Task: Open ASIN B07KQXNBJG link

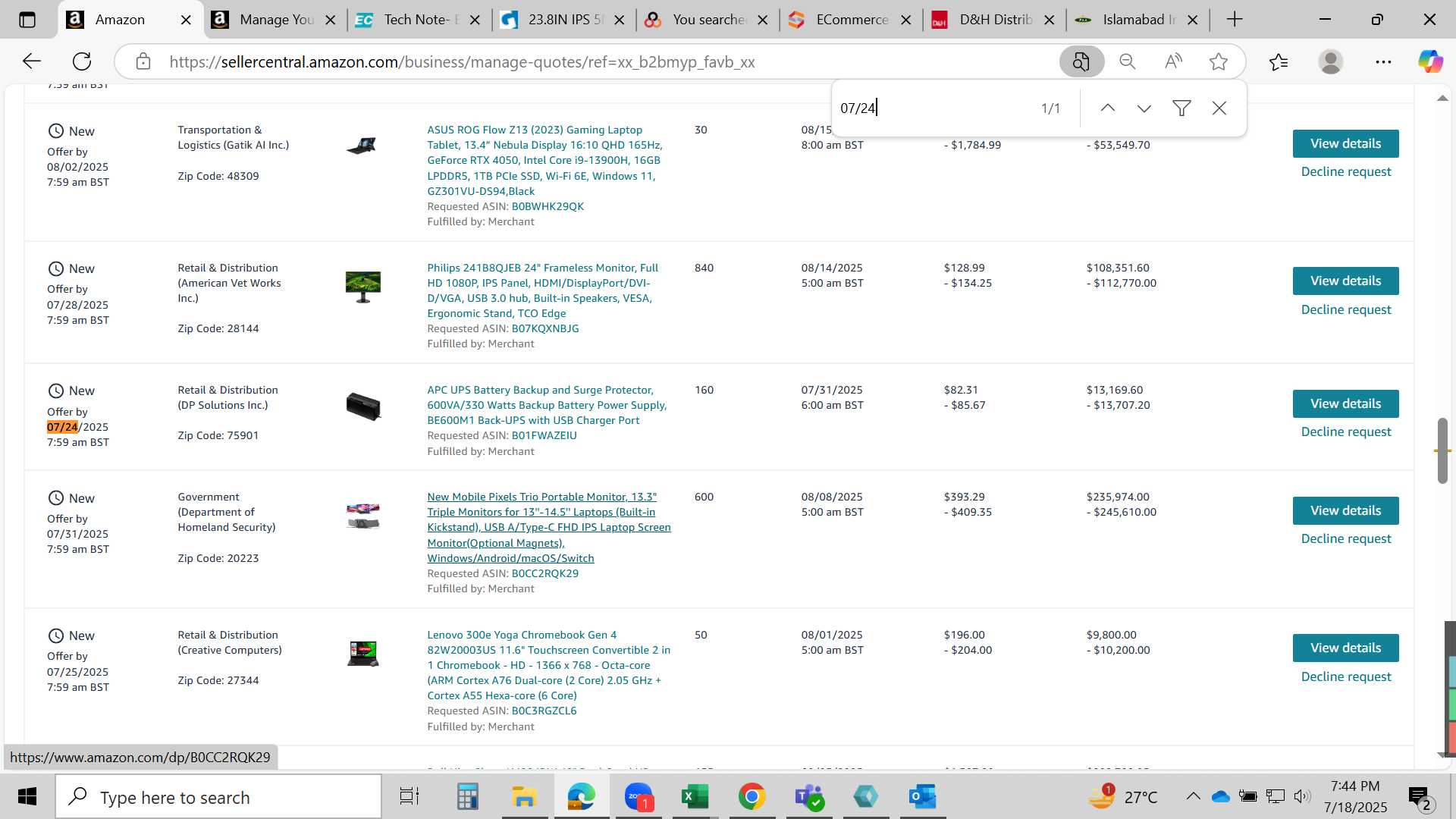Action: pos(545,328)
